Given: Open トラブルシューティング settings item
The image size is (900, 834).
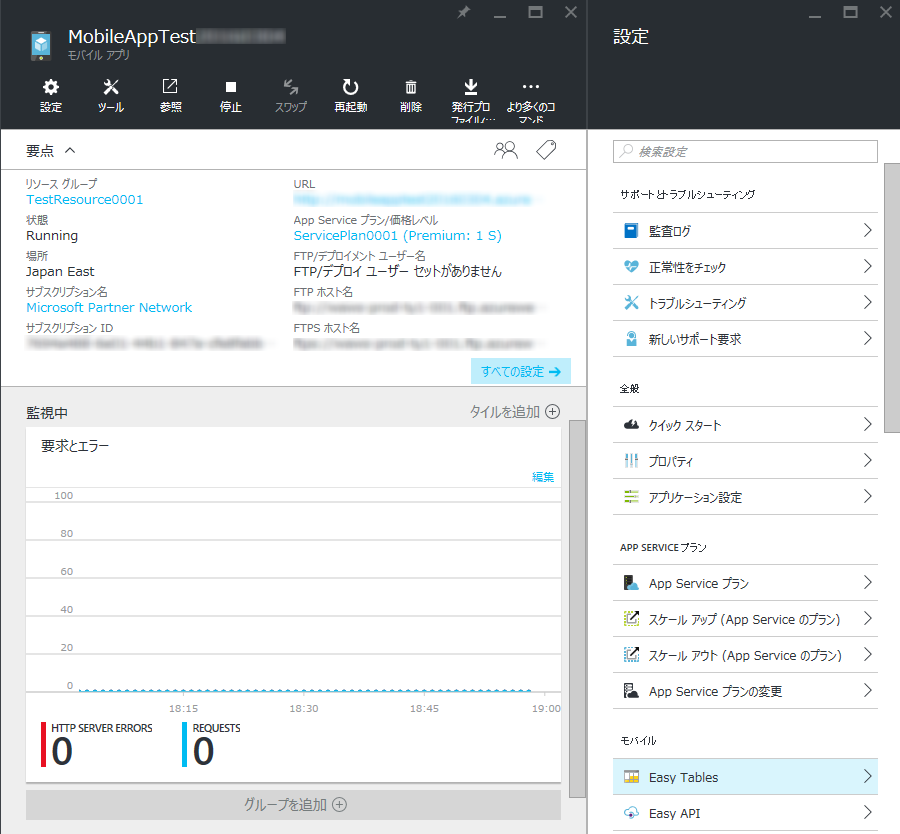Looking at the screenshot, I should (745, 303).
